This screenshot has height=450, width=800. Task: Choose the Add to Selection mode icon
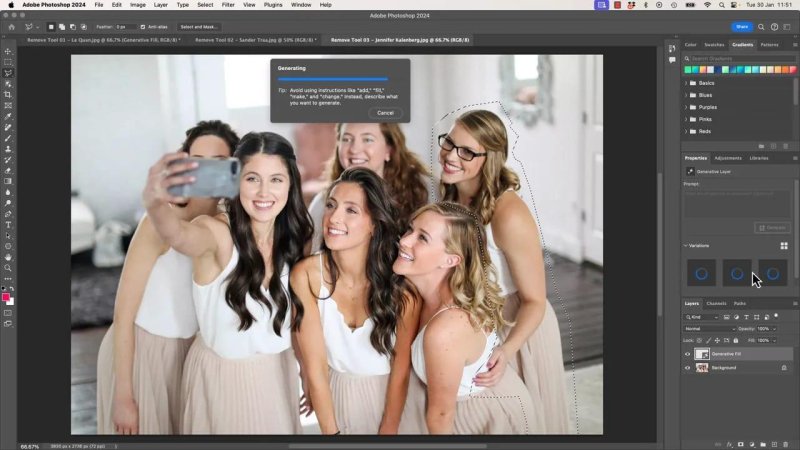point(62,27)
